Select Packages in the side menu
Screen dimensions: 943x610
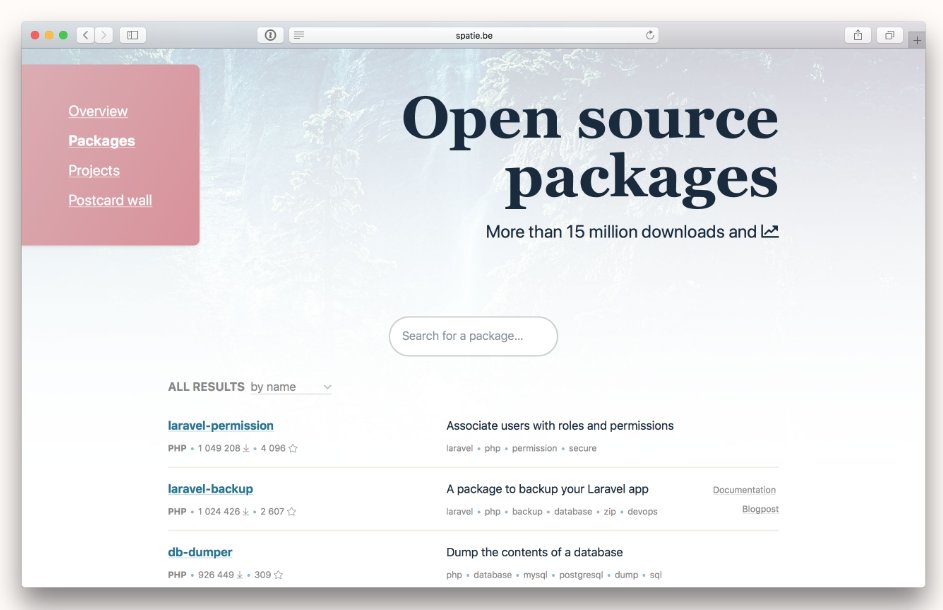[102, 140]
